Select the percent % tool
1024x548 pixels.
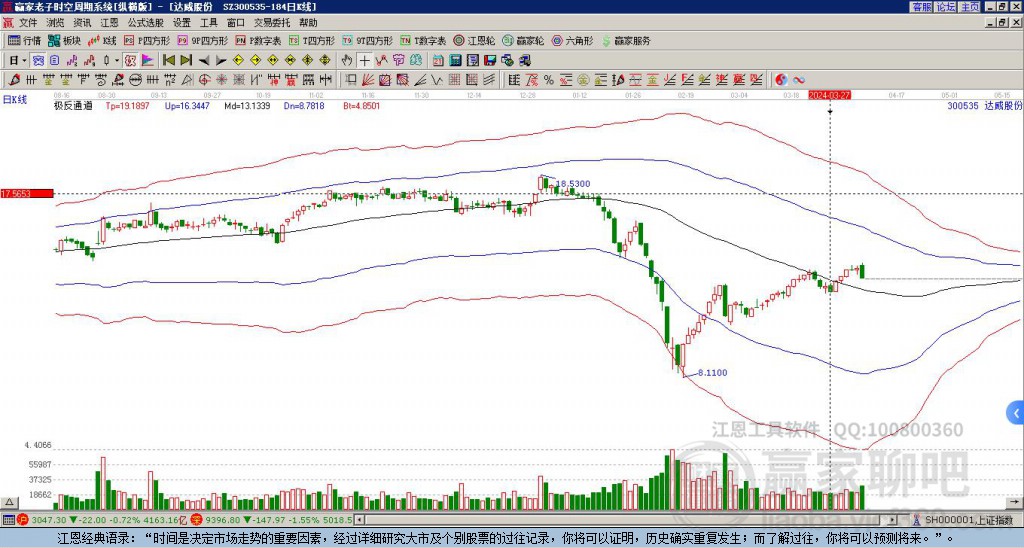tap(549, 80)
